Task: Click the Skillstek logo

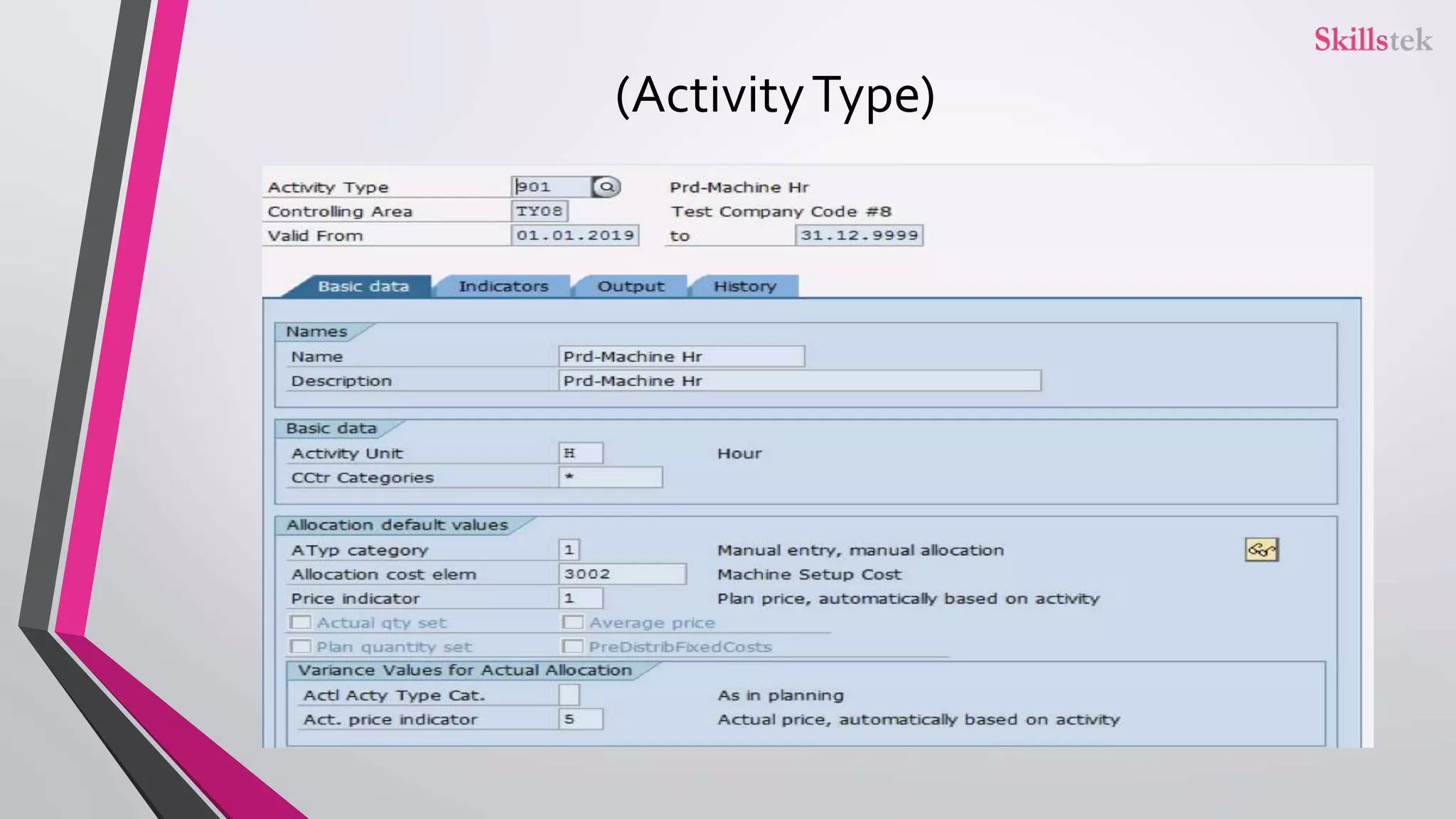Action: 1373,40
